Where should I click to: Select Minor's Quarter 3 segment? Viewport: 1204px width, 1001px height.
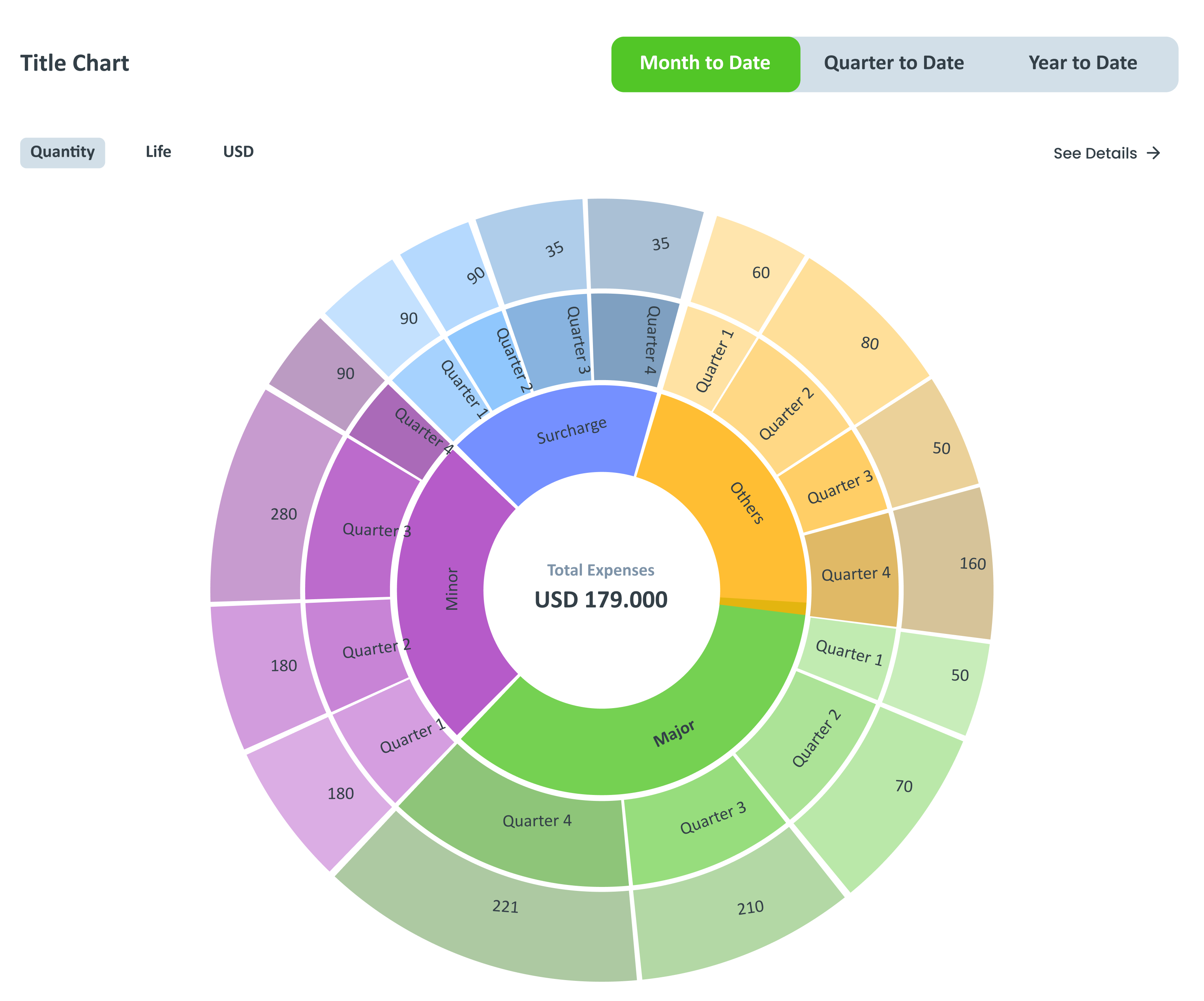(x=375, y=530)
